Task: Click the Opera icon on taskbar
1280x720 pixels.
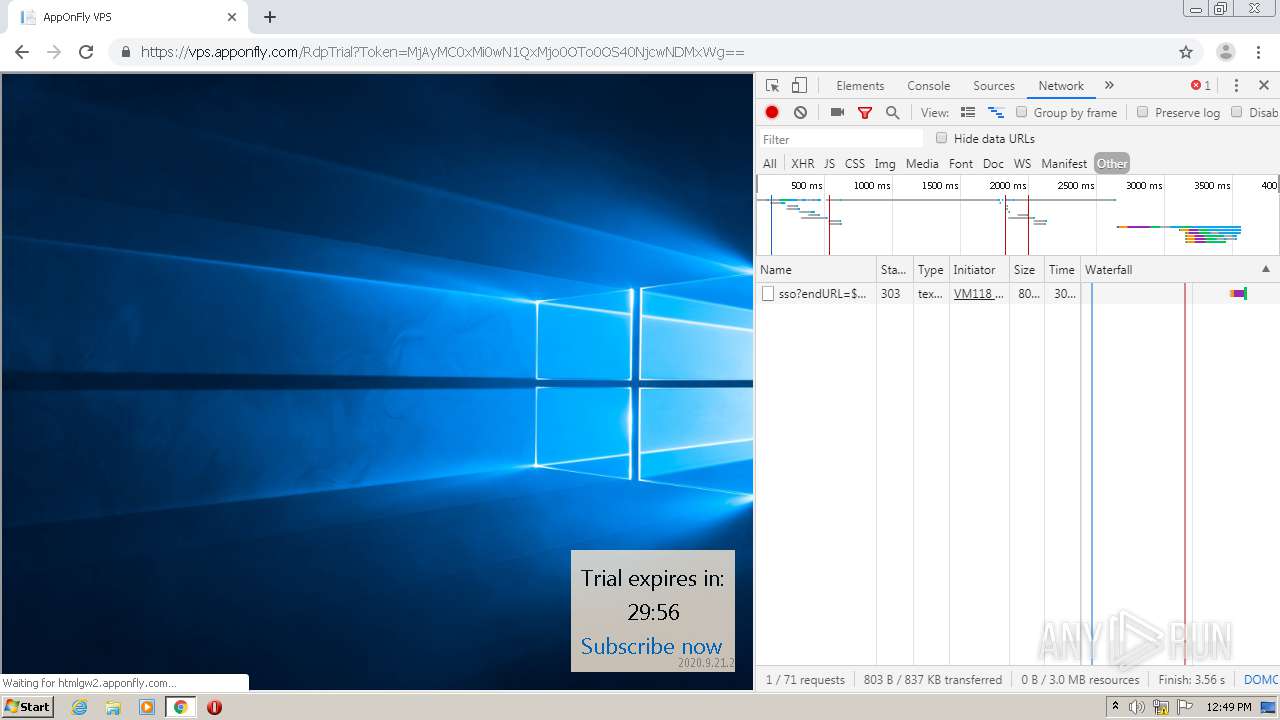Action: 214,707
